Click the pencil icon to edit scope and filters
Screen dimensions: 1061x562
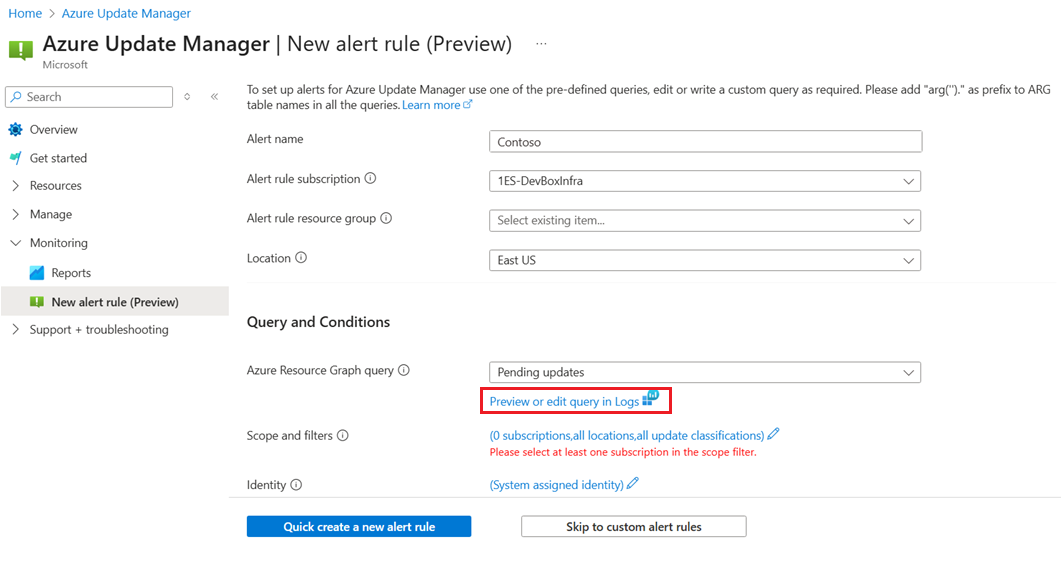pos(773,435)
